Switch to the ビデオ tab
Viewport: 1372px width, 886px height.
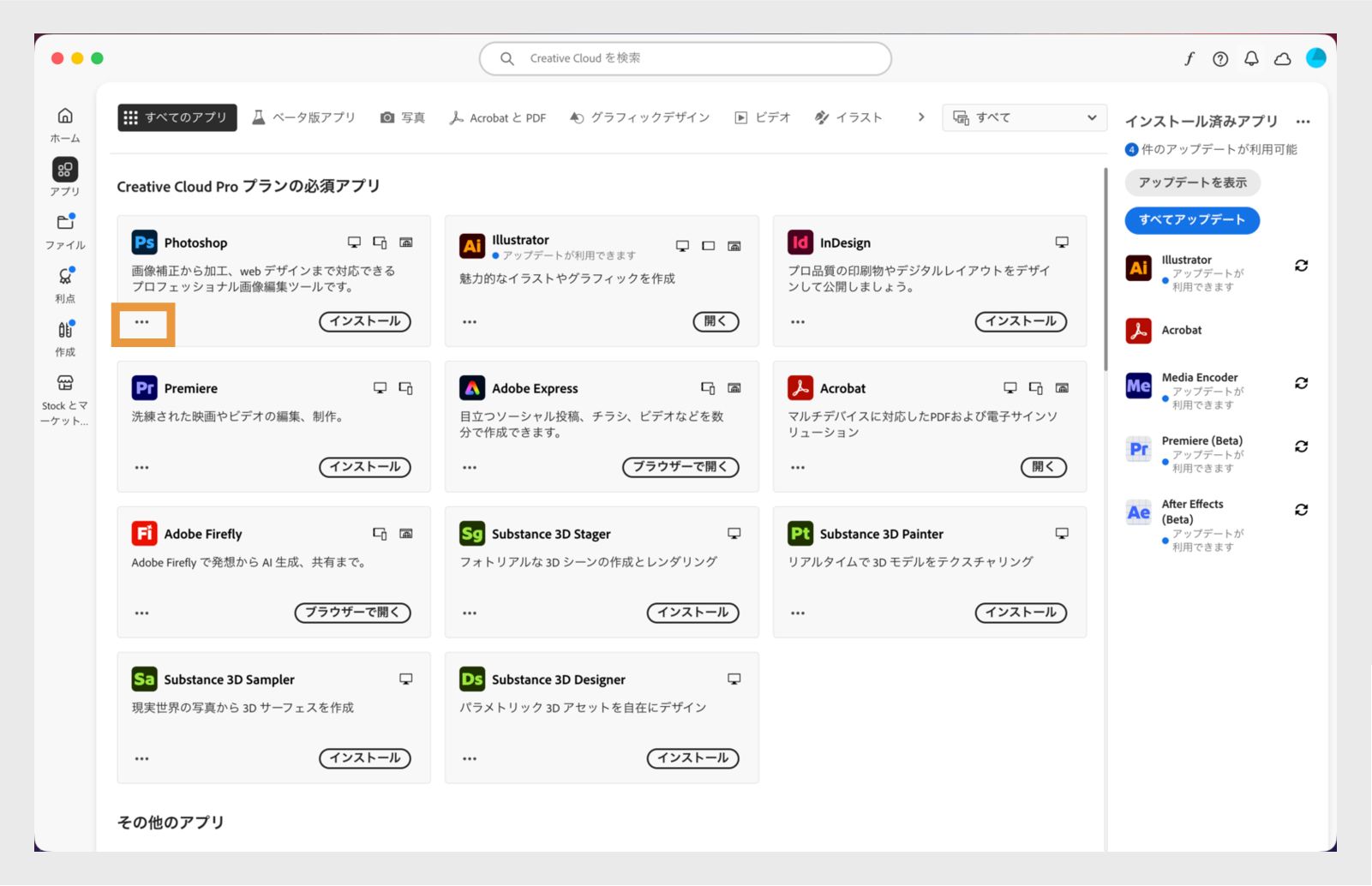pyautogui.click(x=763, y=117)
